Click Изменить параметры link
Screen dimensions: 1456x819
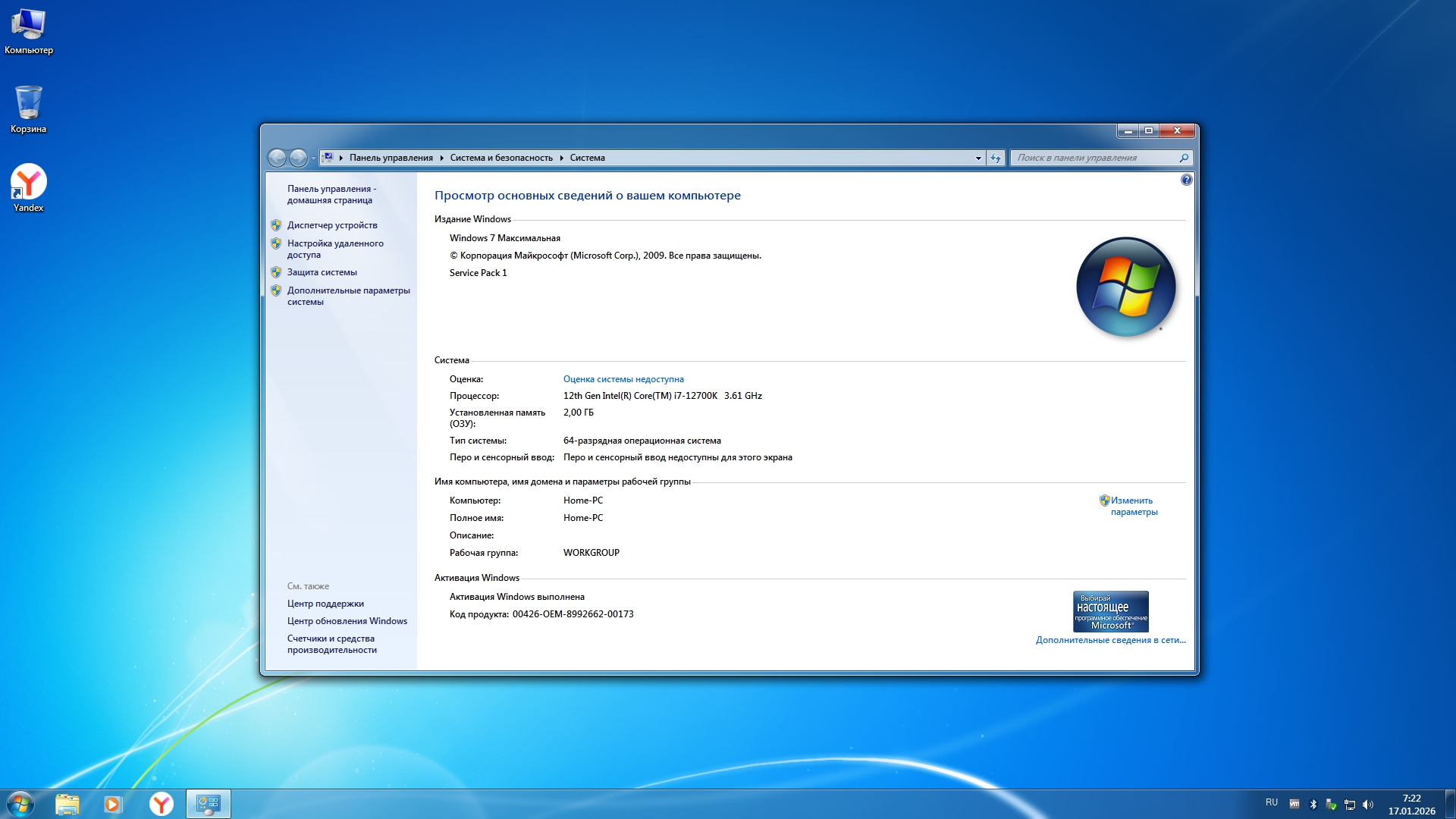pyautogui.click(x=1132, y=506)
